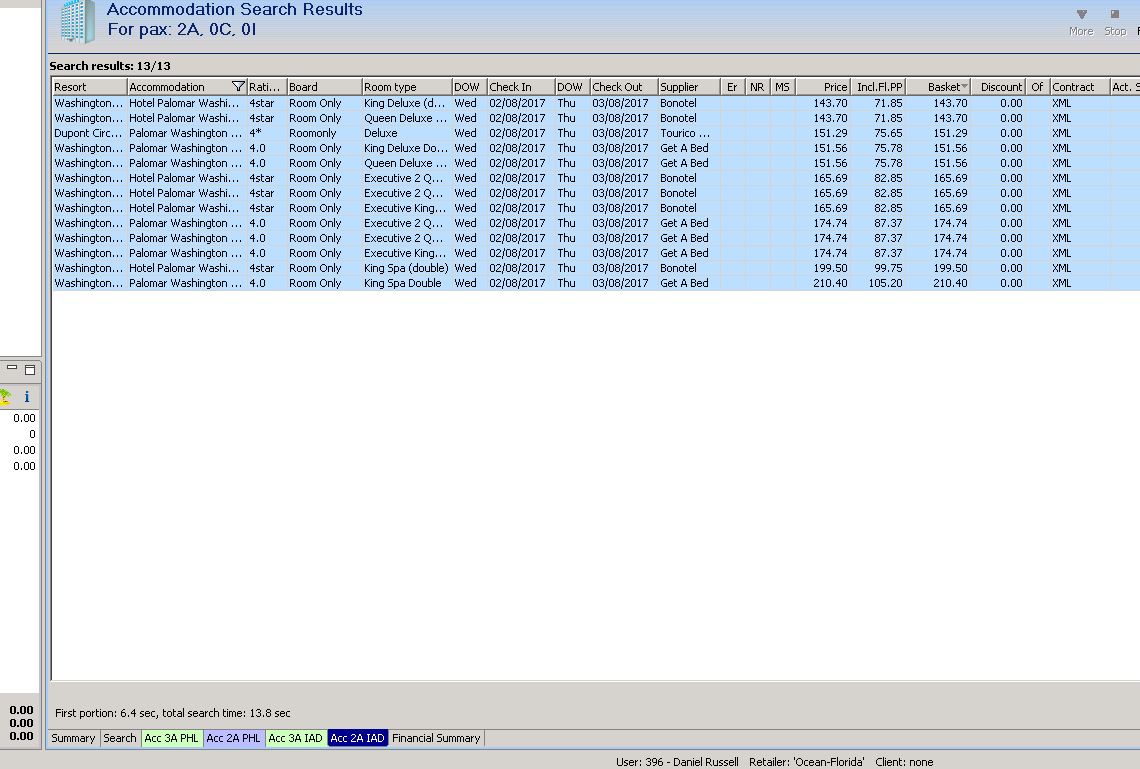
Task: Select the 'King Deluxe (d...' room cell
Action: (405, 103)
